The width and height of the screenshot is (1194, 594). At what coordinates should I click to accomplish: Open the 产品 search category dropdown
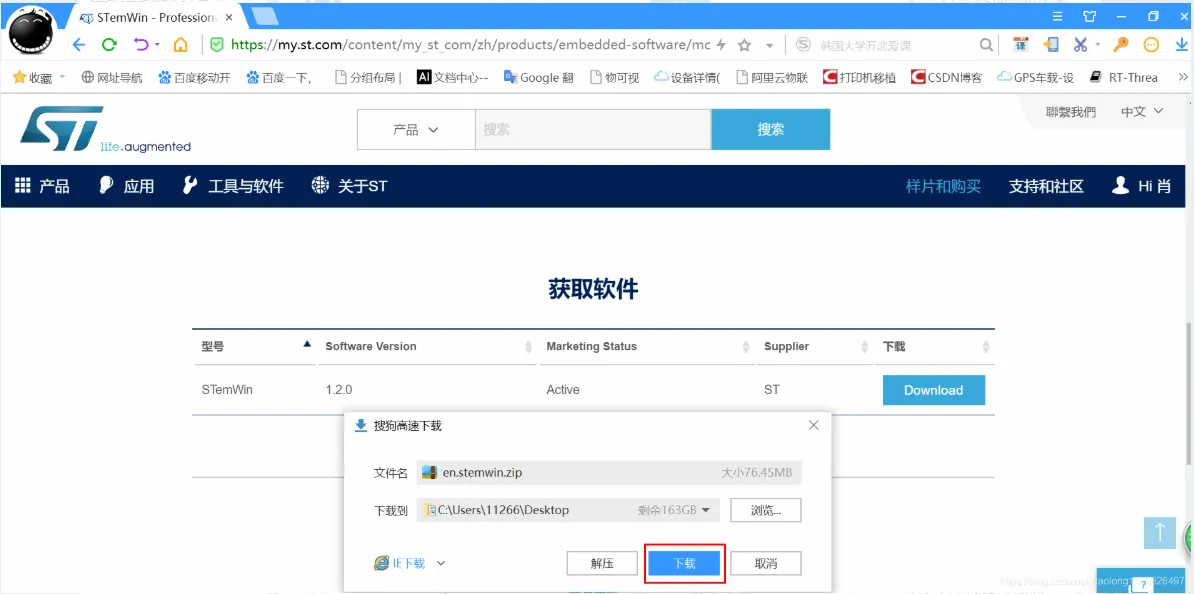coord(416,129)
